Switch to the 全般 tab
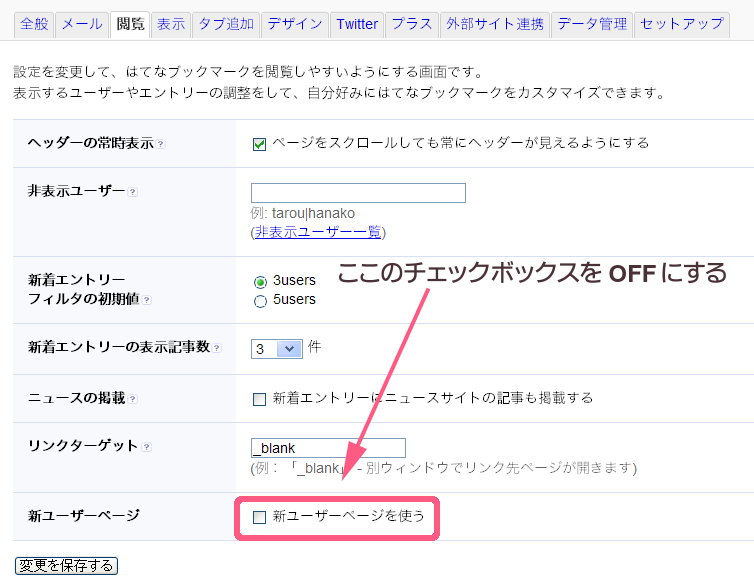The height and width of the screenshot is (583, 754). (x=34, y=25)
